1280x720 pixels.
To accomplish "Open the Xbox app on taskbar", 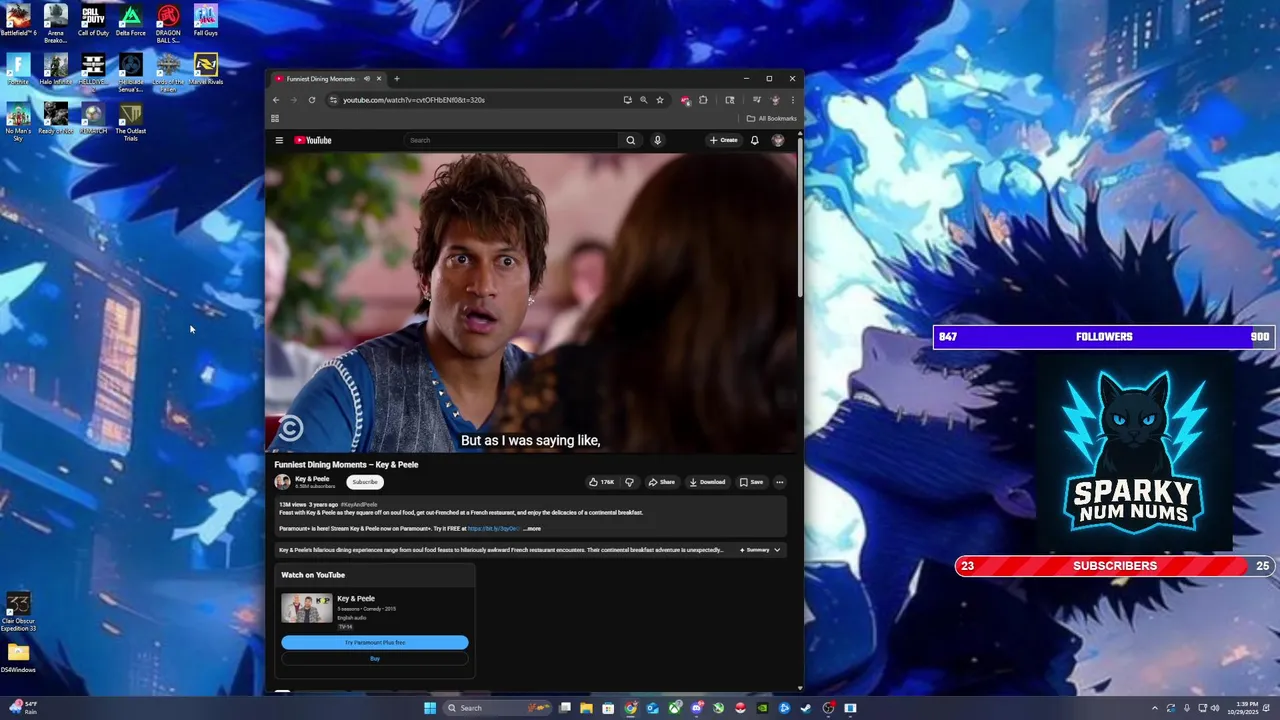I will click(x=675, y=708).
